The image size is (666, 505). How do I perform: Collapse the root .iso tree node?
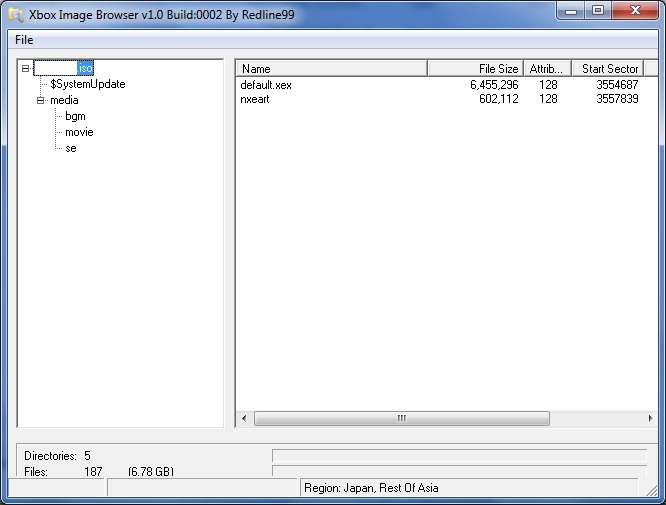click(x=25, y=68)
